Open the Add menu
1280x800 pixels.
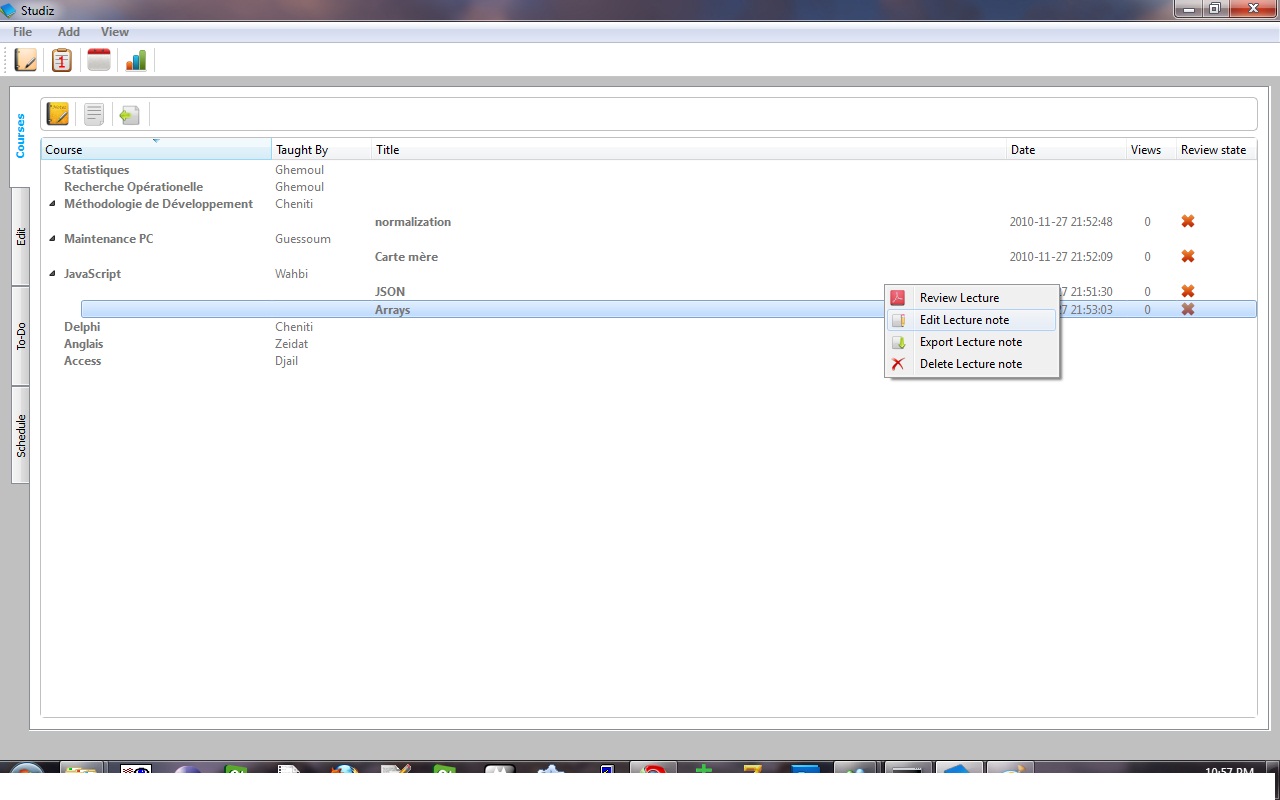point(69,32)
